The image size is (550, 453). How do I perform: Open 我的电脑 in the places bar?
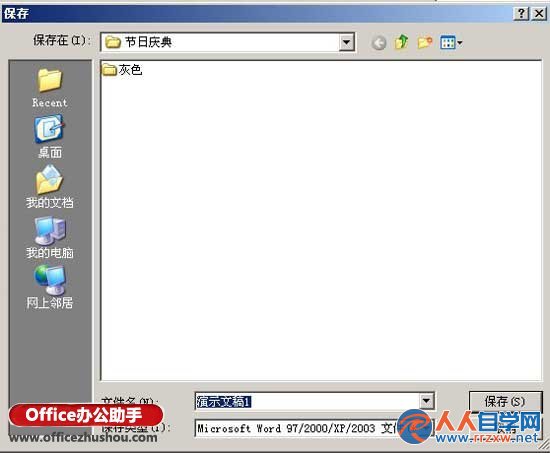49,238
